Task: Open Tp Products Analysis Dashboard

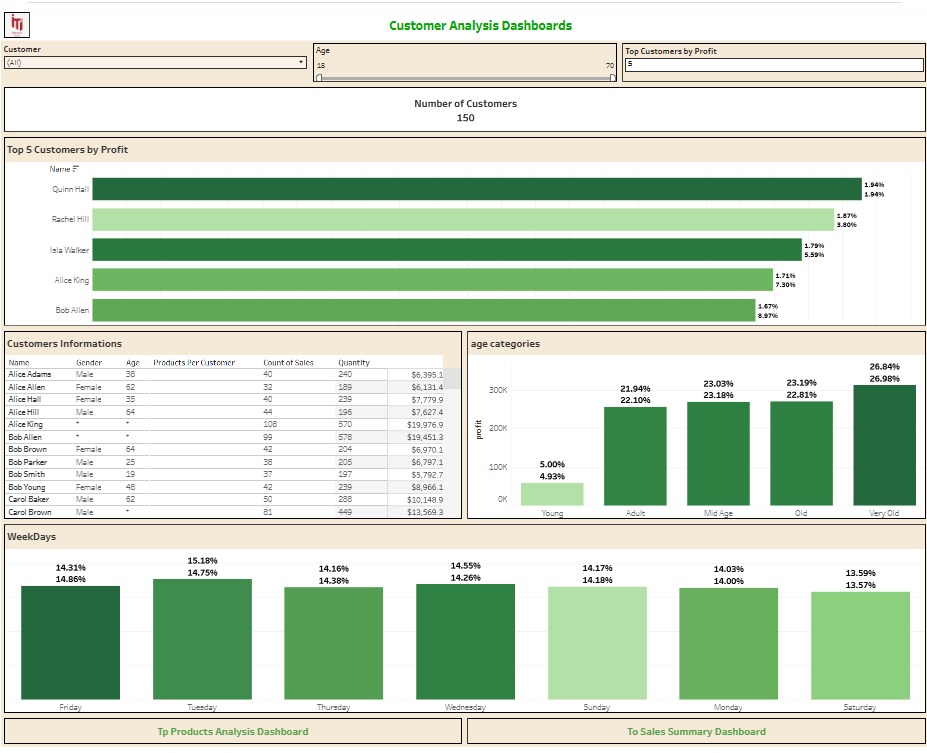Action: tap(233, 731)
